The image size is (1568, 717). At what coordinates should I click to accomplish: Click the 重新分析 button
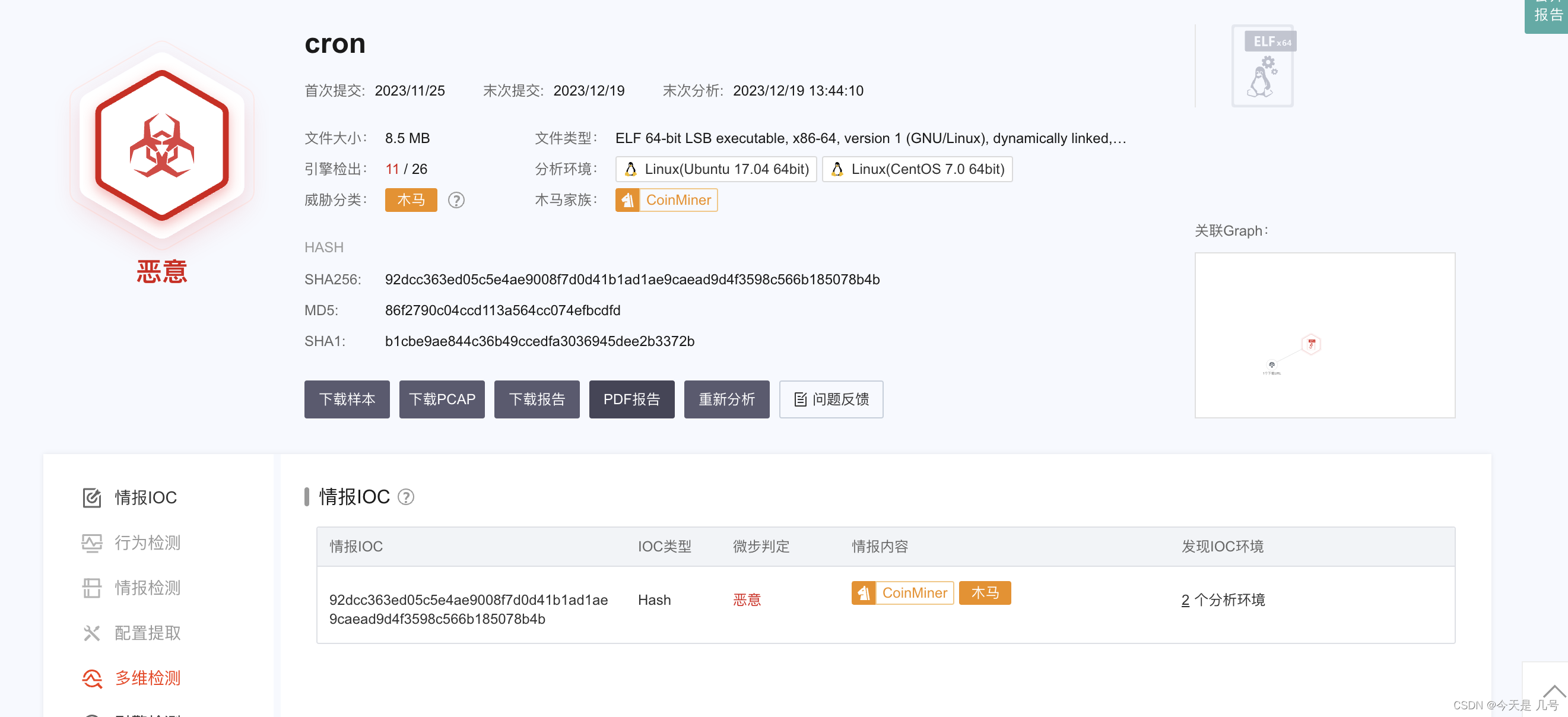727,399
